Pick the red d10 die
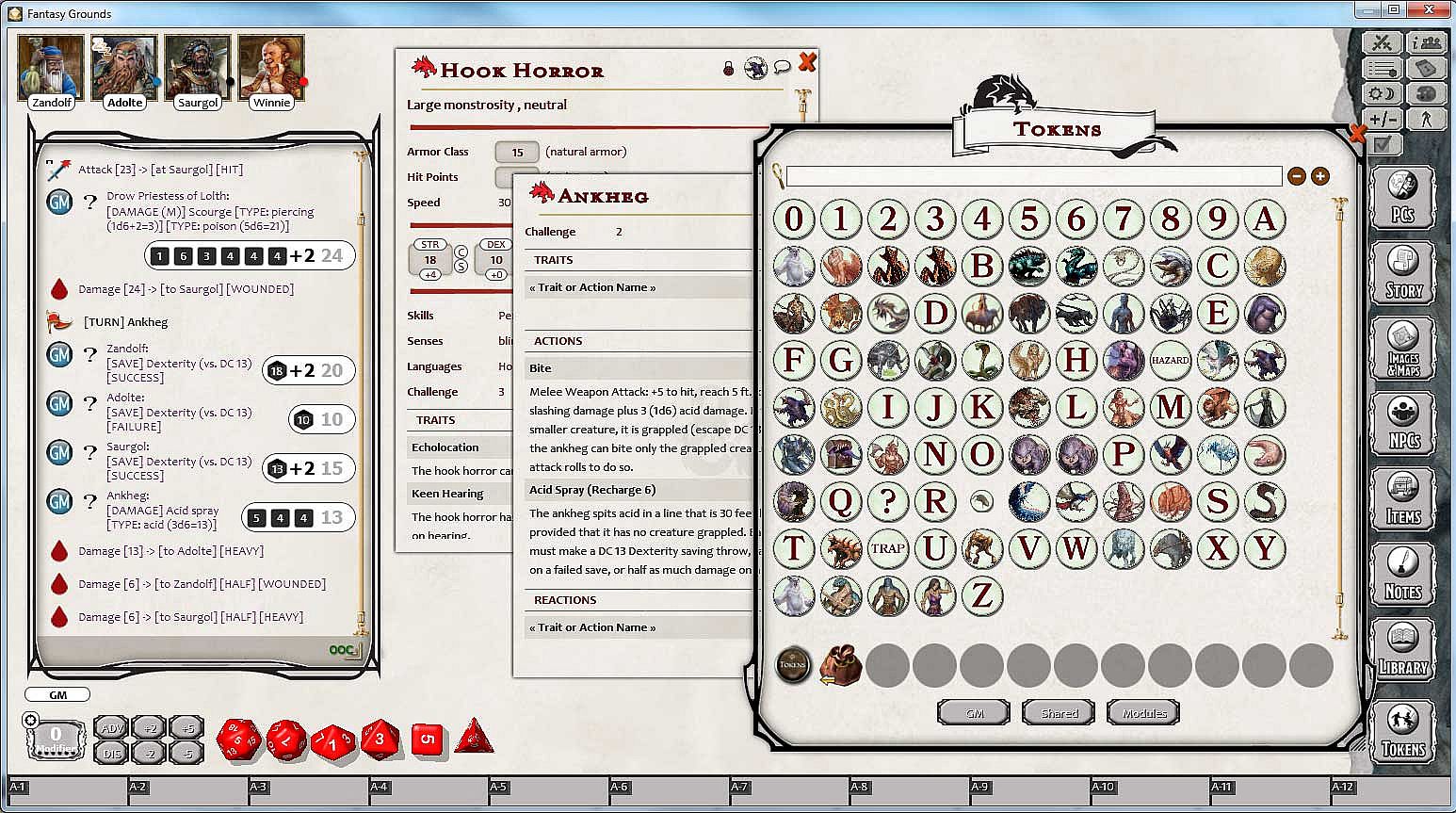1456x813 pixels. click(x=332, y=741)
